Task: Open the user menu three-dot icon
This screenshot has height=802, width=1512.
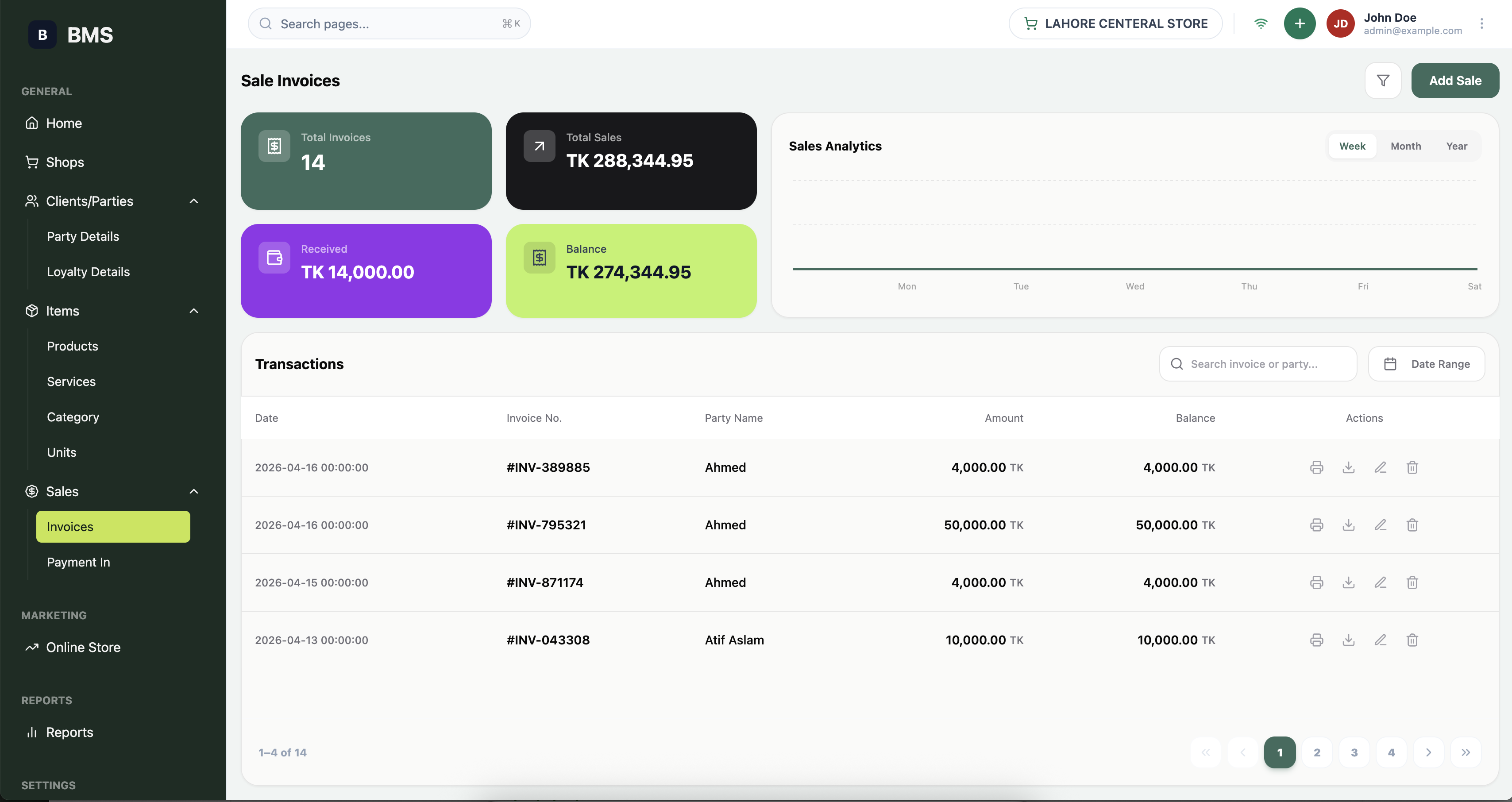Action: click(1481, 23)
